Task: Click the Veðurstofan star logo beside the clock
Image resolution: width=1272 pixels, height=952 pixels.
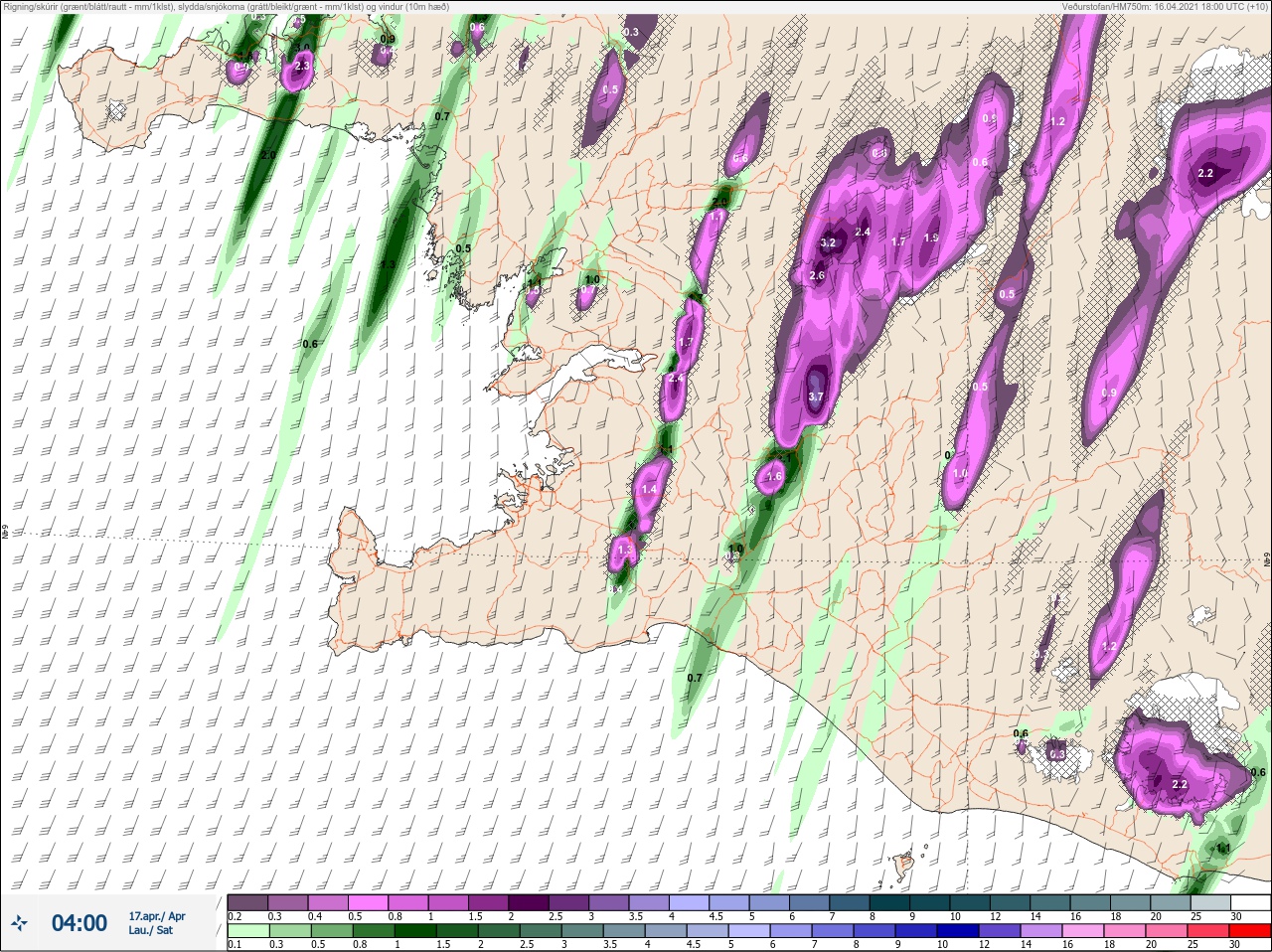Action: pos(19,924)
